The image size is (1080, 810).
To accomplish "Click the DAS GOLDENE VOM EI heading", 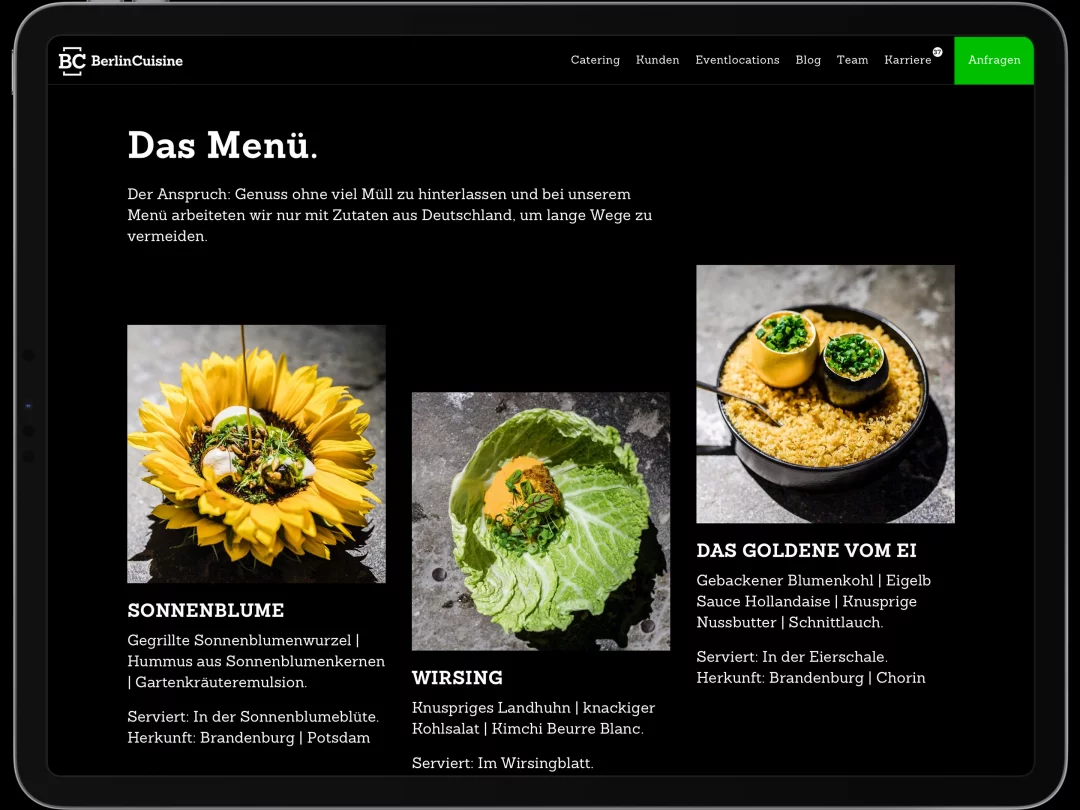I will click(x=807, y=550).
